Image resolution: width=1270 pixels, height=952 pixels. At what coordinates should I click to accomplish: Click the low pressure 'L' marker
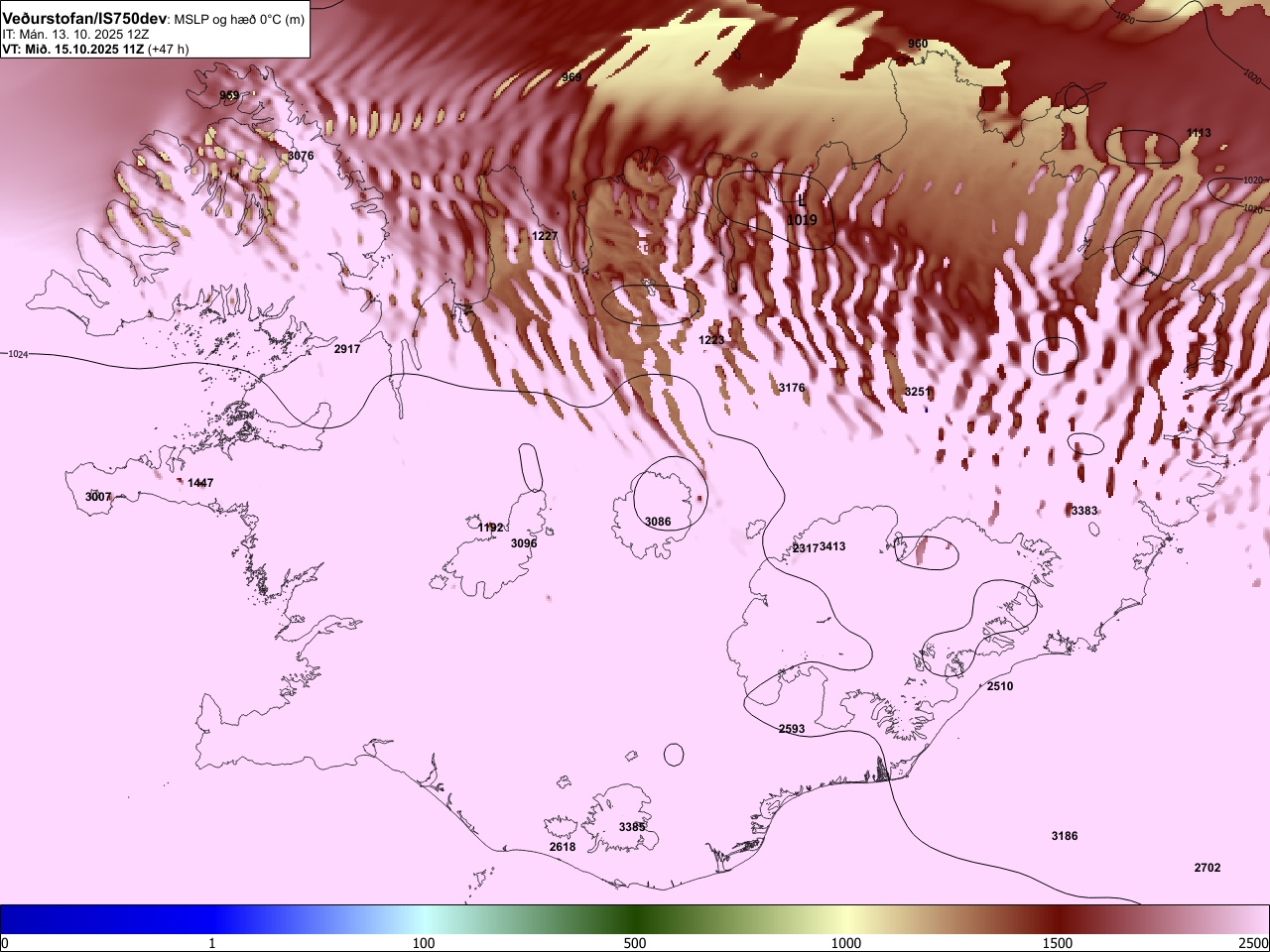802,201
